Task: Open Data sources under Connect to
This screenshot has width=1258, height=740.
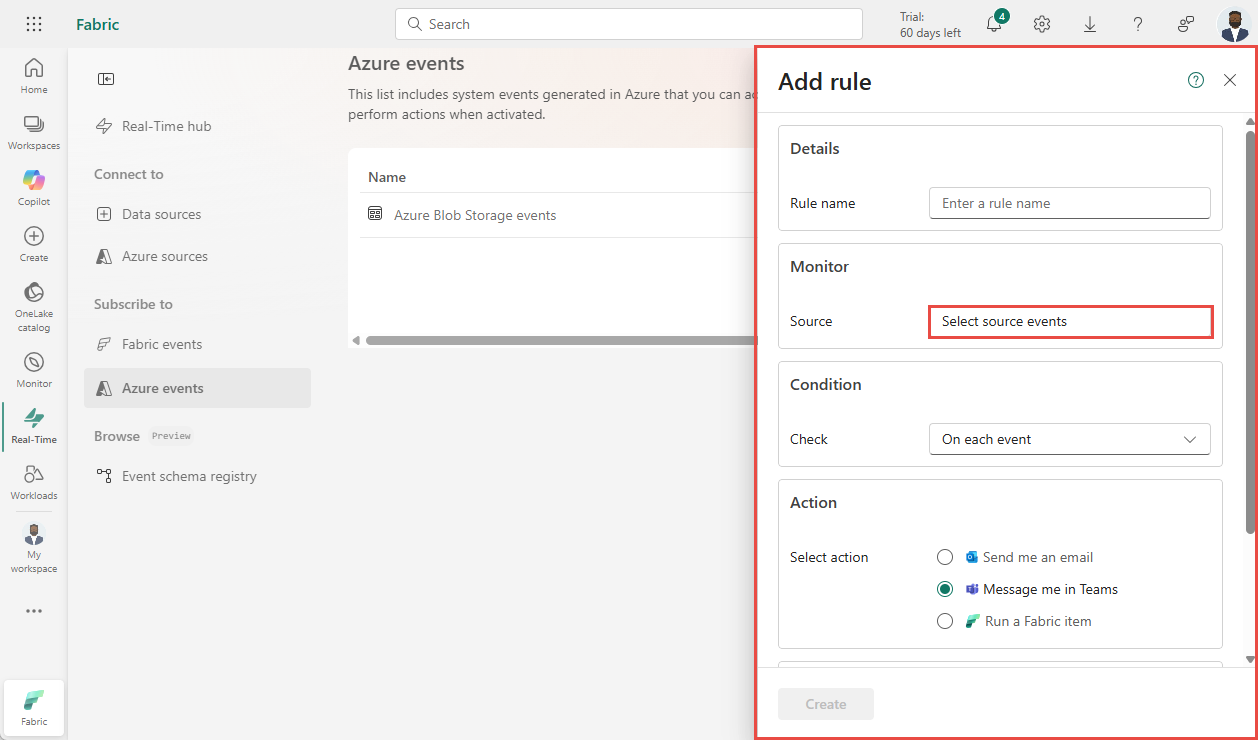Action: (161, 214)
